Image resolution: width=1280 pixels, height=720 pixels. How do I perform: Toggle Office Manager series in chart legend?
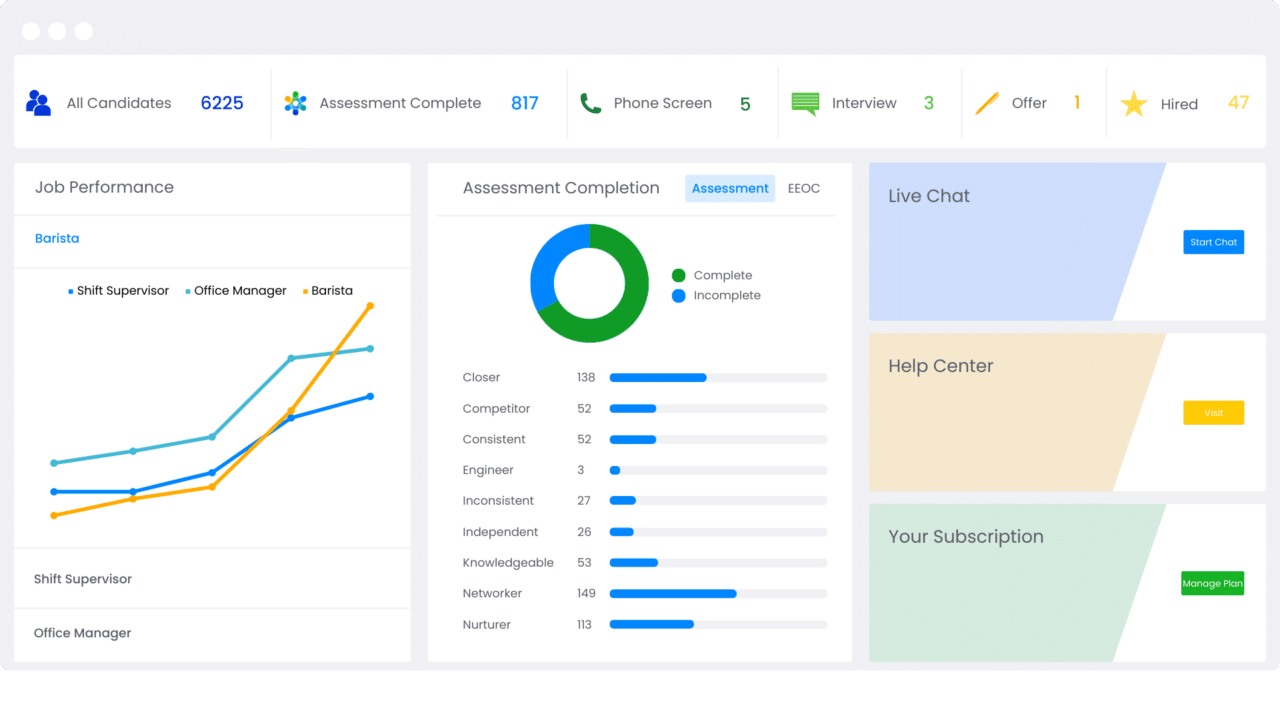coord(236,291)
